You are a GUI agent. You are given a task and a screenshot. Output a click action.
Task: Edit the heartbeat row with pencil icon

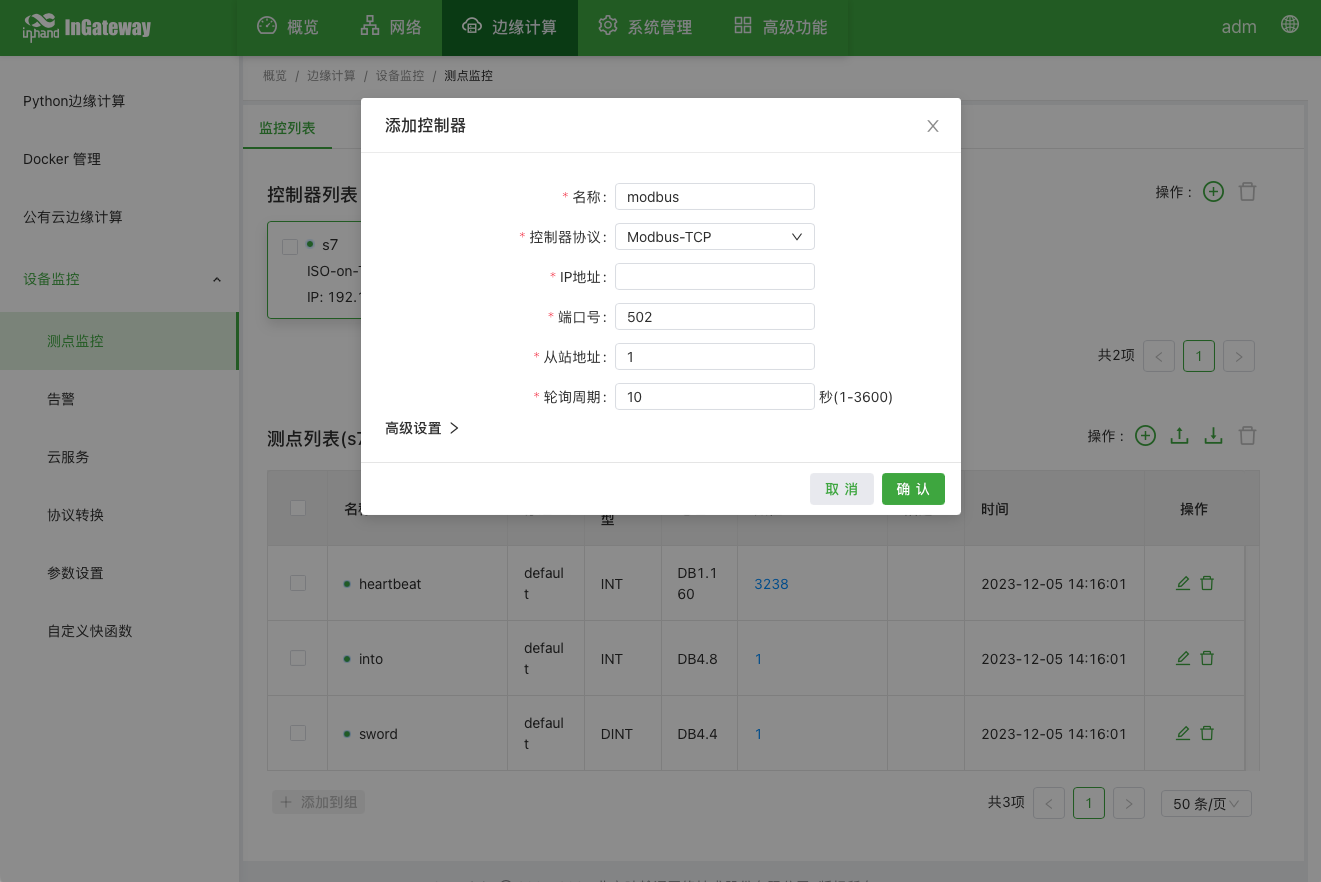[1183, 583]
